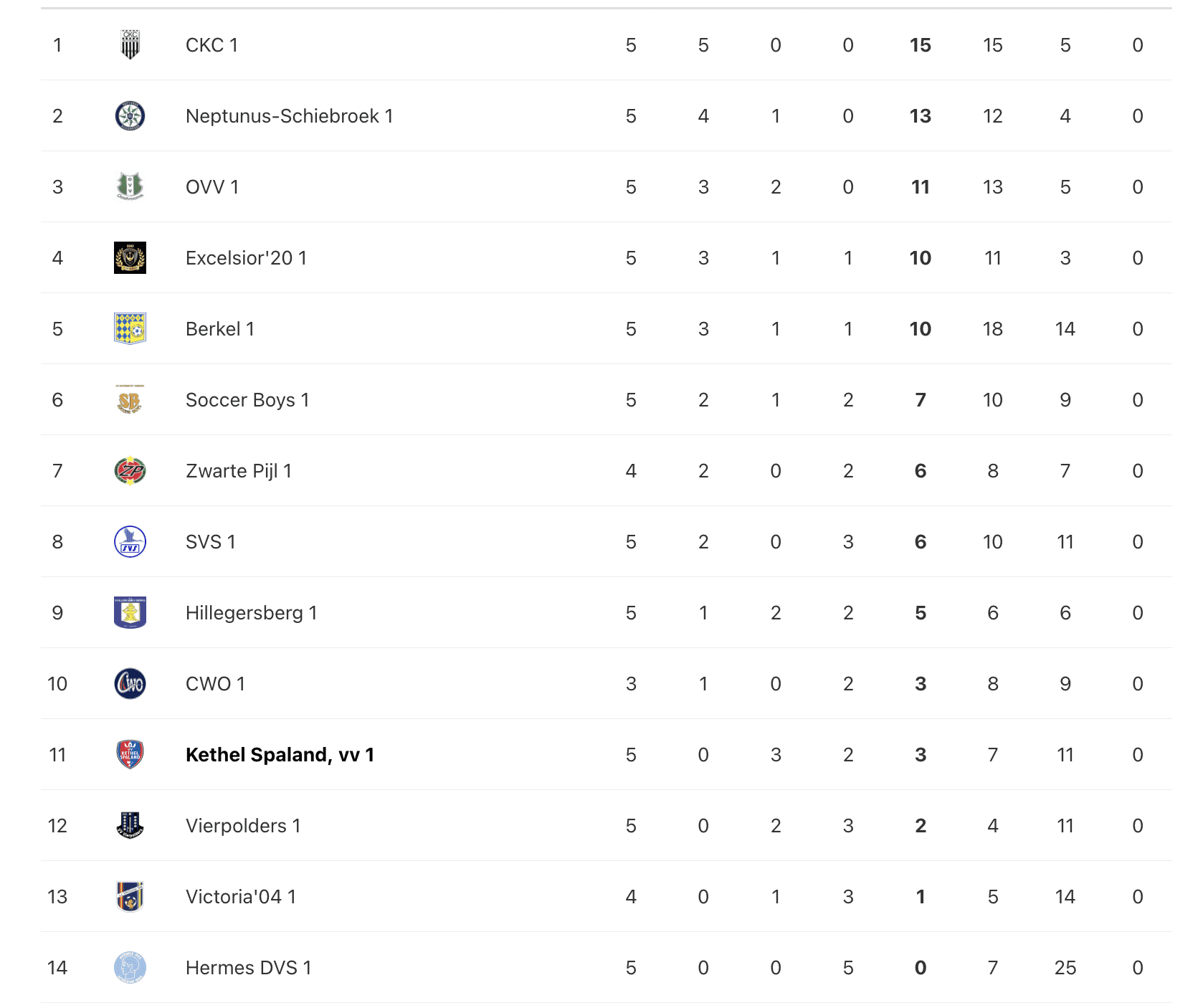Click the CKC 1 club crest icon

click(130, 45)
